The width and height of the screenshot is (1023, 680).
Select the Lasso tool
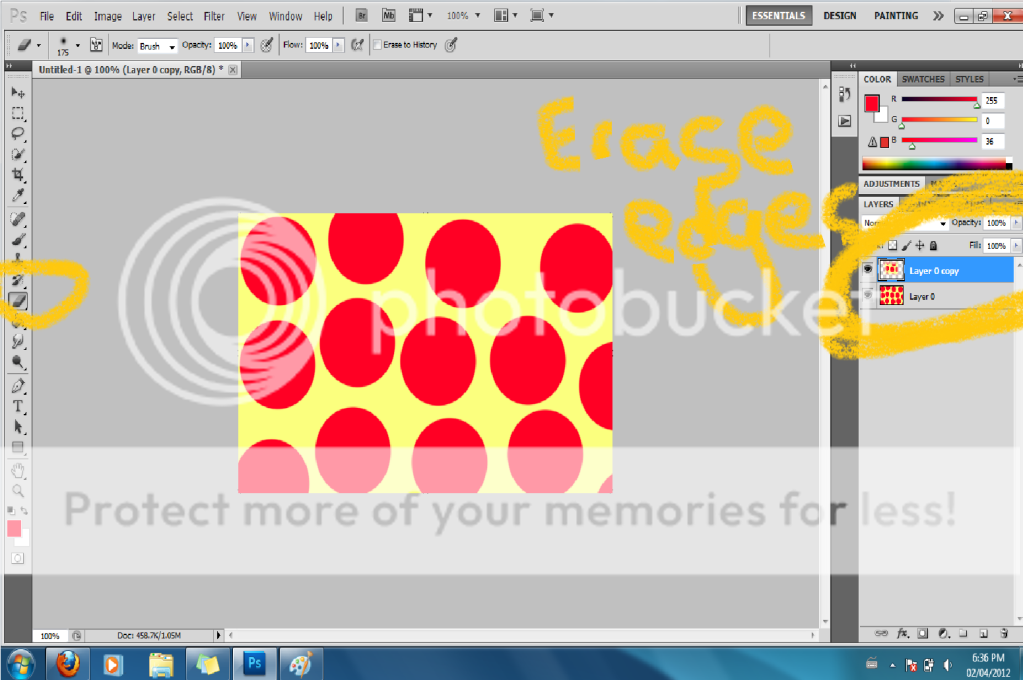click(x=18, y=134)
